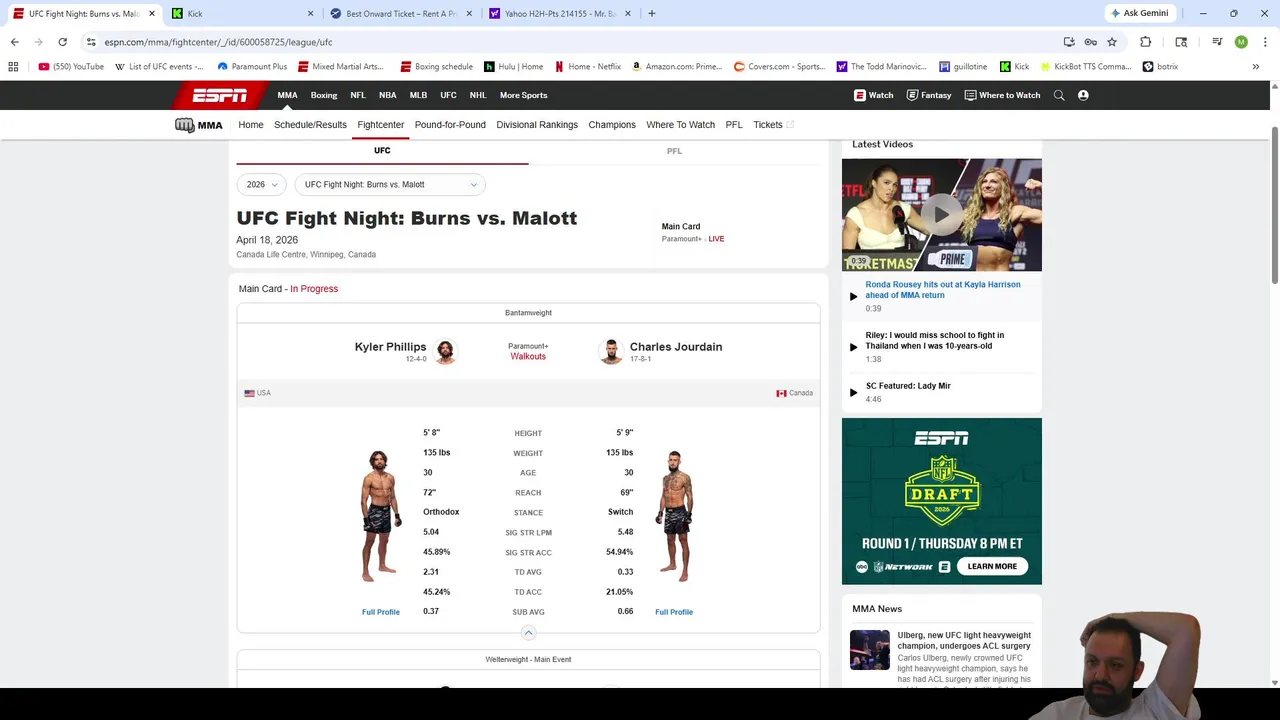This screenshot has height=720, width=1280.
Task: Reload the page with refresh icon
Action: coord(62,42)
